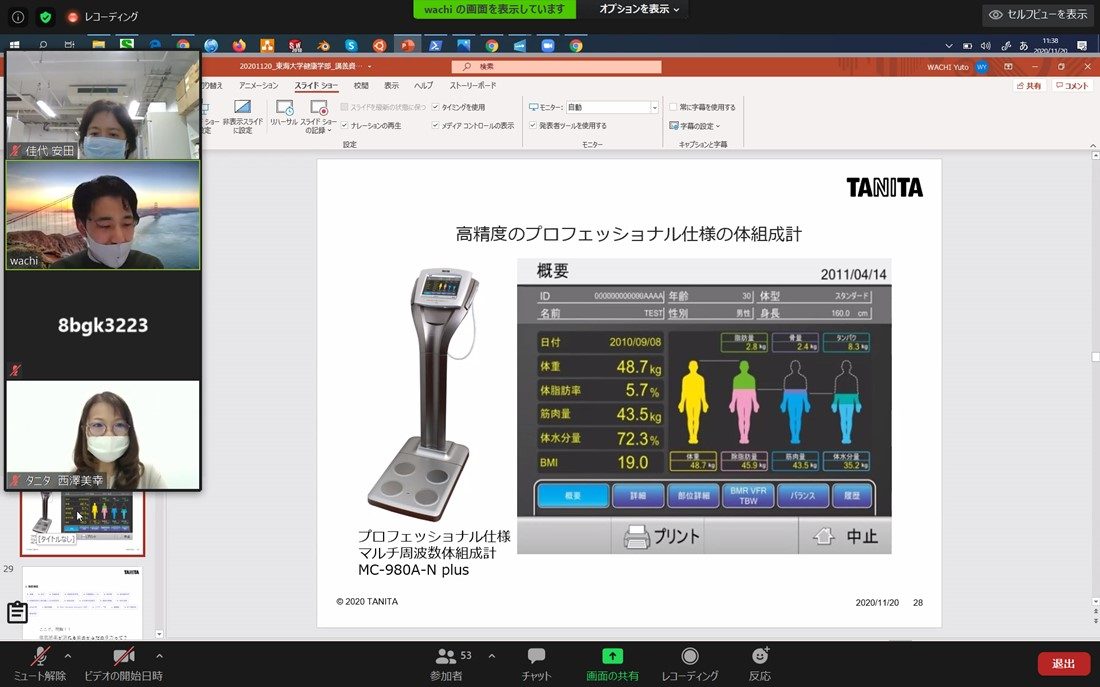Screen dimensions: 1100x687
Task: Click the PowerPoint 検索 search field
Action: click(x=556, y=67)
